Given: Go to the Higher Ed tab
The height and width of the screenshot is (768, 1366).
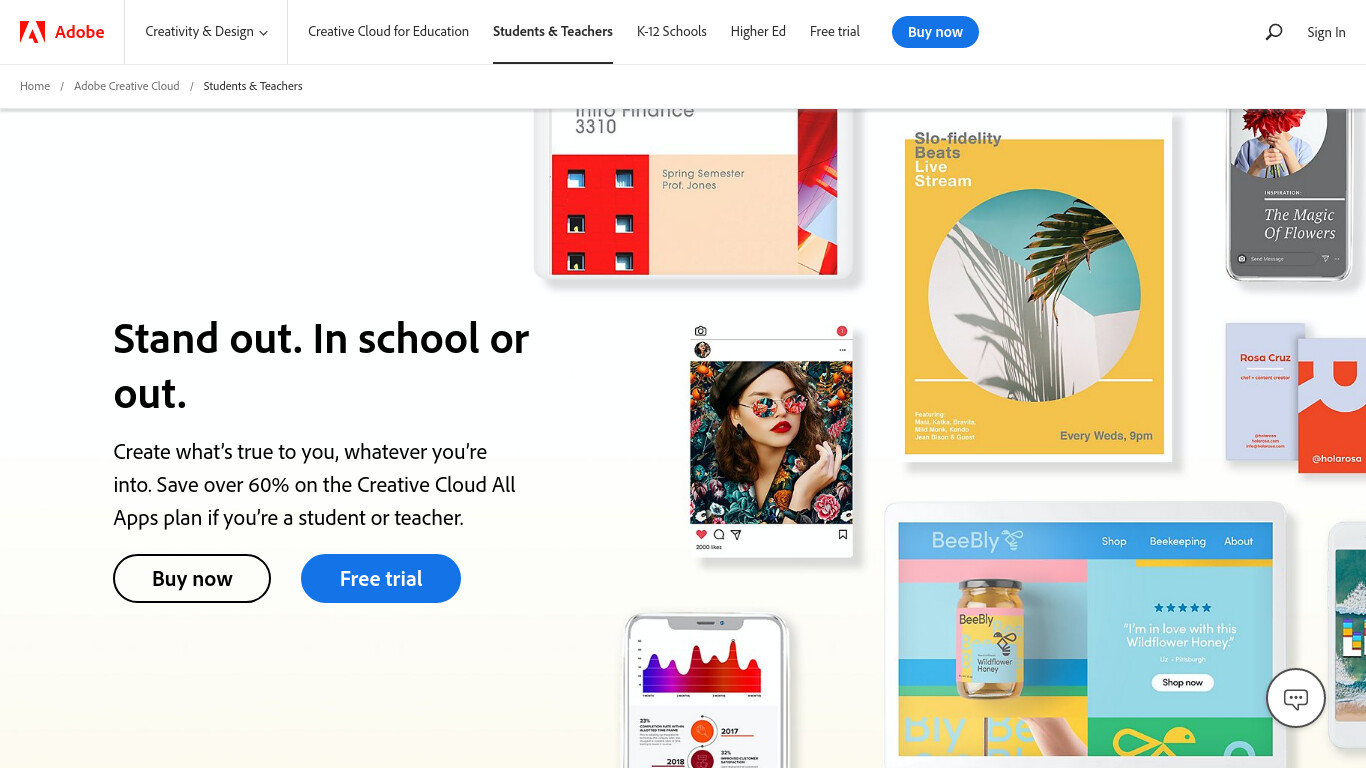Looking at the screenshot, I should (758, 32).
